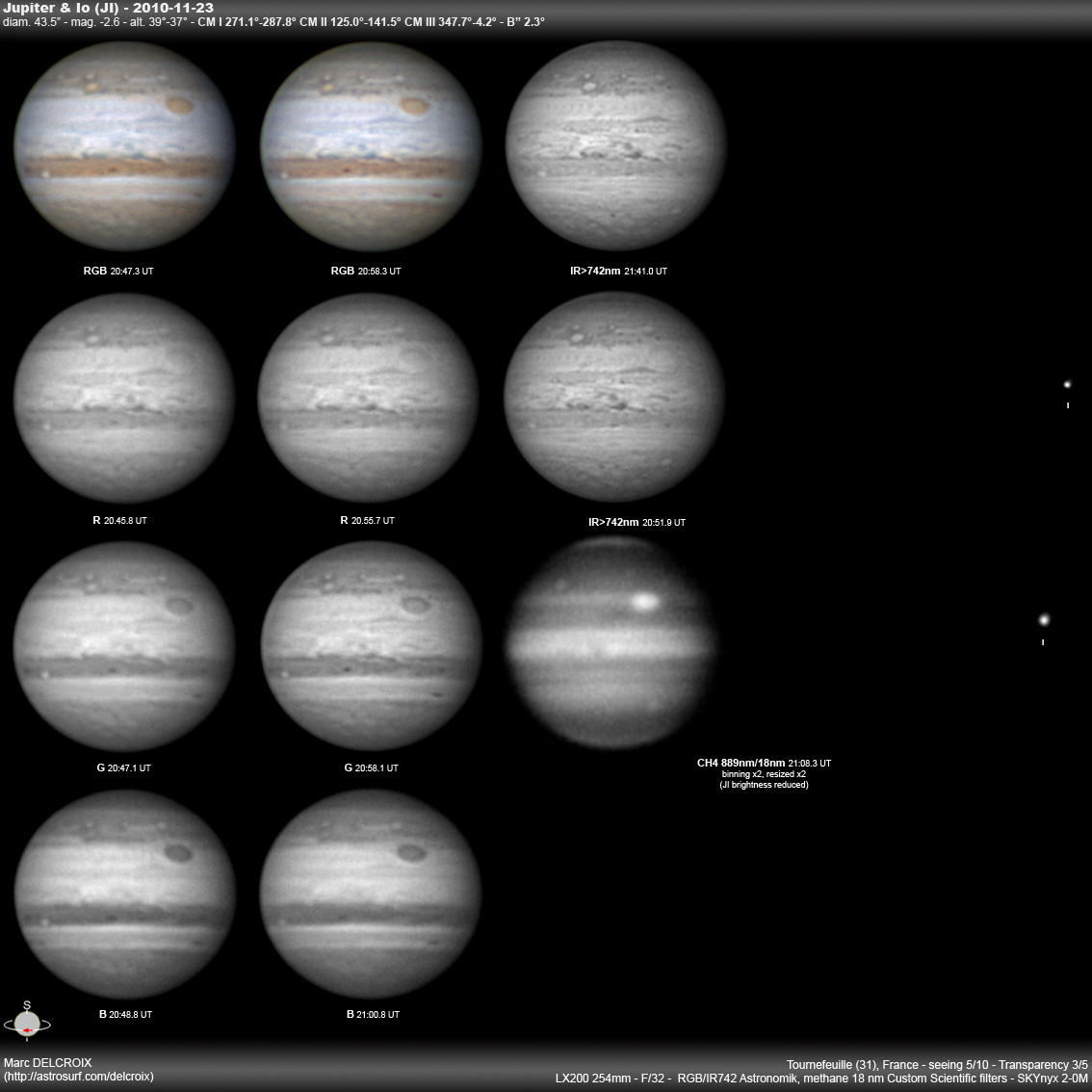
Task: Click the 'CH4 889nm/18nm 21:08.3 UT' caption
Action: [x=764, y=764]
